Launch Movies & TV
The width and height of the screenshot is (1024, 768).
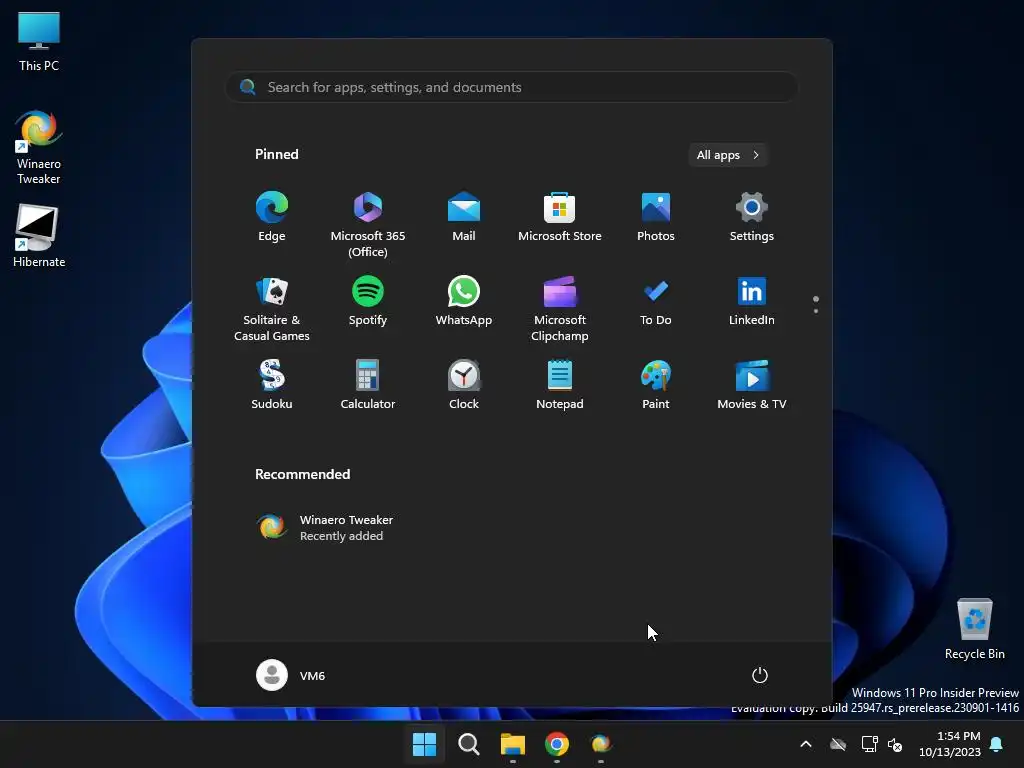752,385
